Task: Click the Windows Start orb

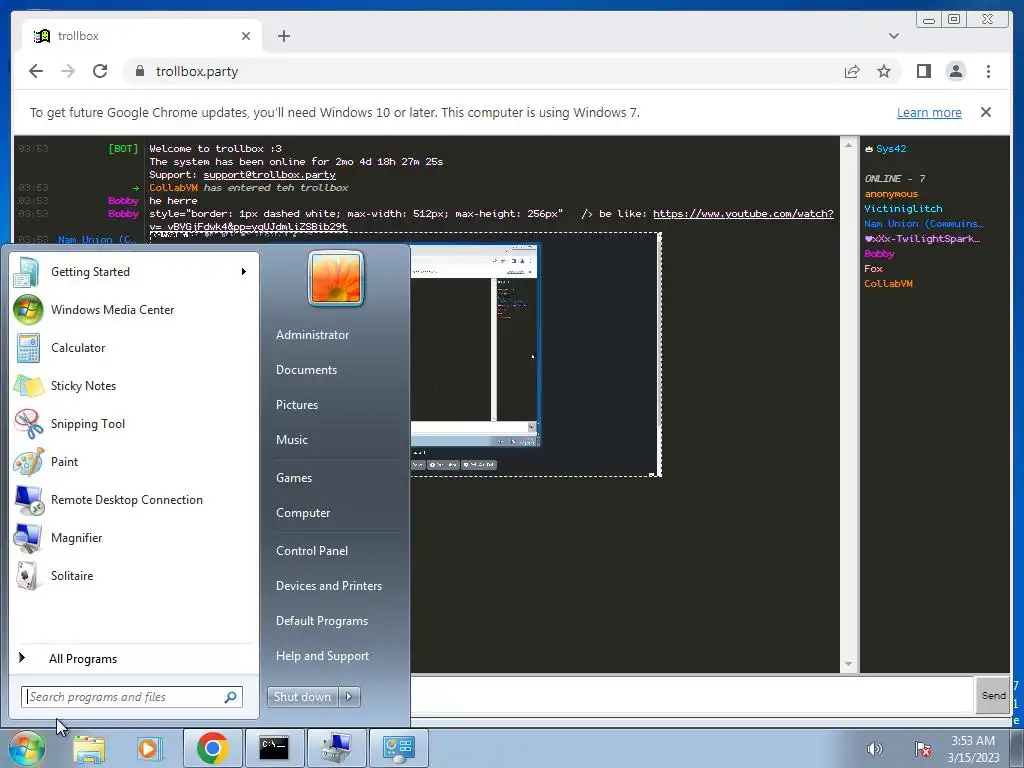Action: click(x=26, y=748)
